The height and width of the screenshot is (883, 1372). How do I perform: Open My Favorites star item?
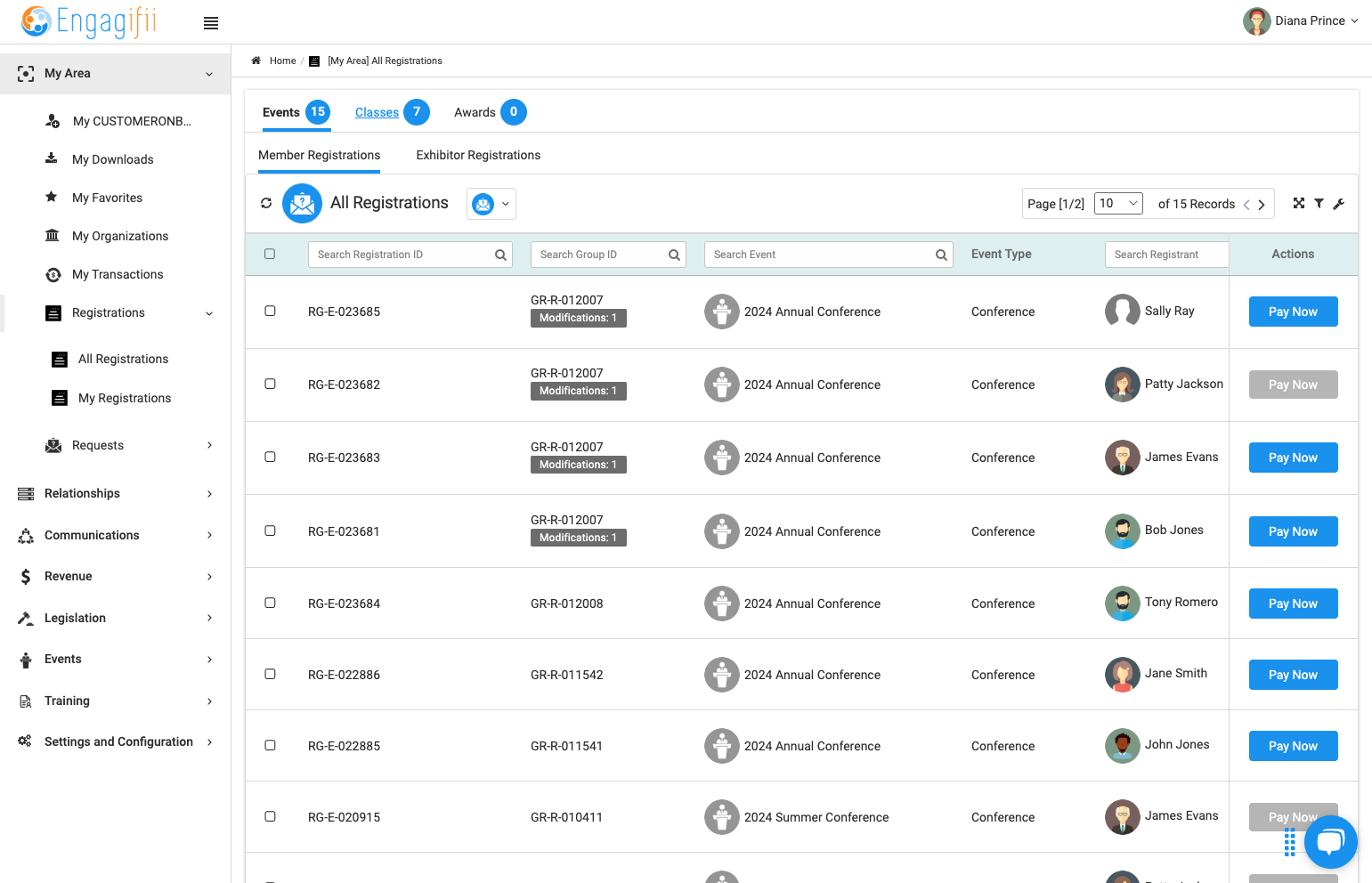(x=107, y=198)
